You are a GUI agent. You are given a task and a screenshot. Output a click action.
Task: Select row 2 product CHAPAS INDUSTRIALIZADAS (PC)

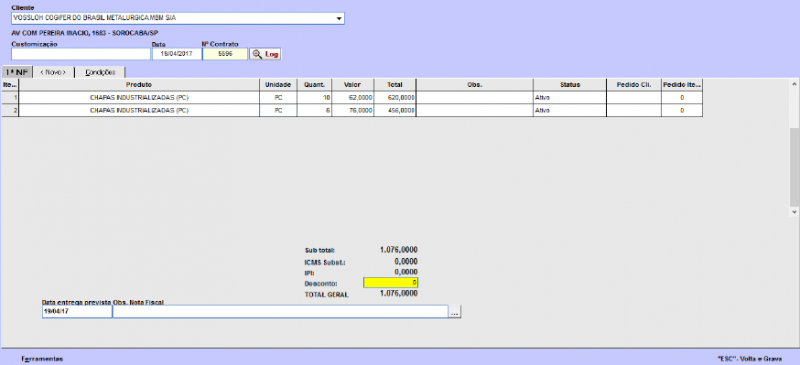[139, 110]
